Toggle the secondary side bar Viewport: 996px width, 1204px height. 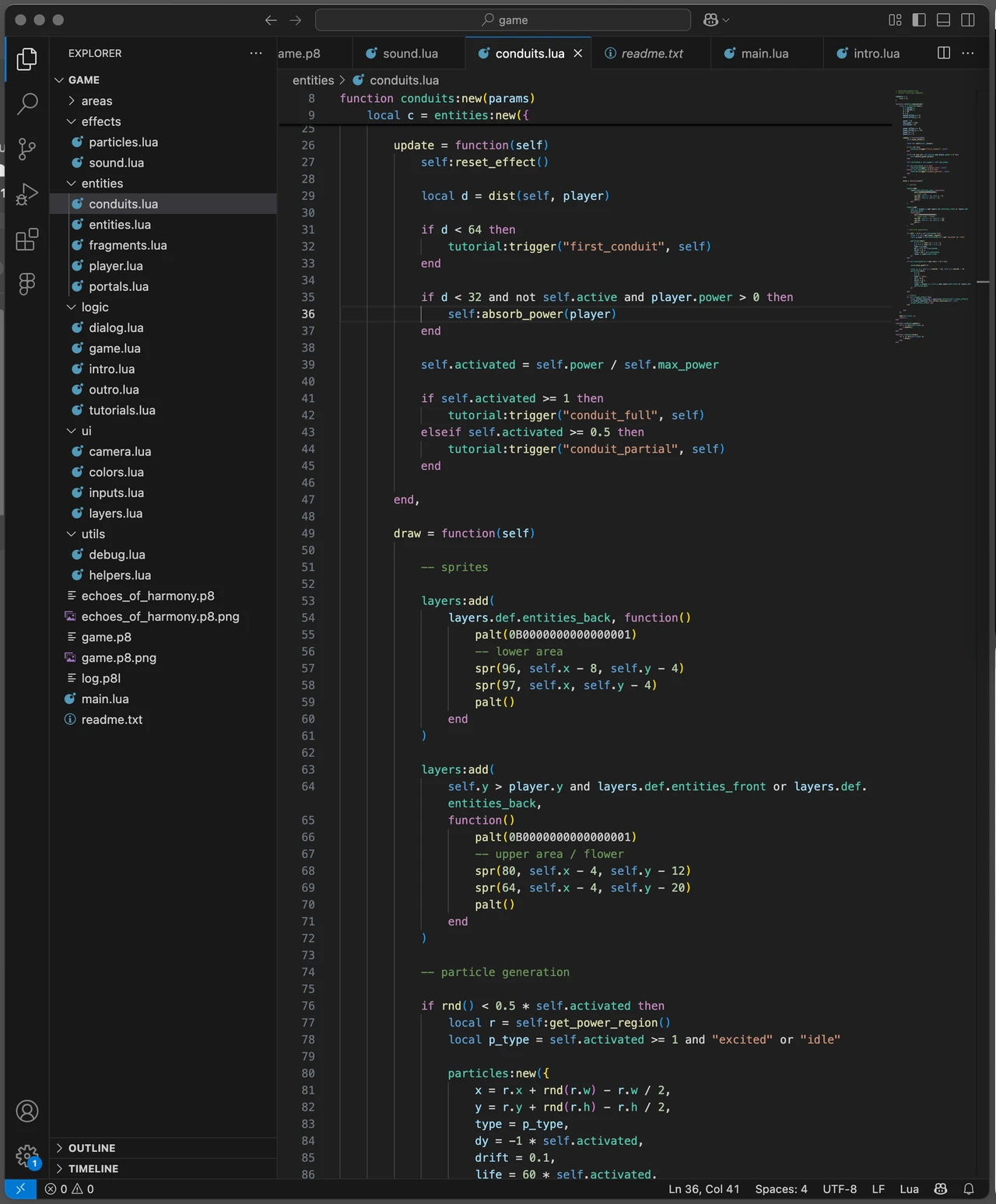click(968, 20)
